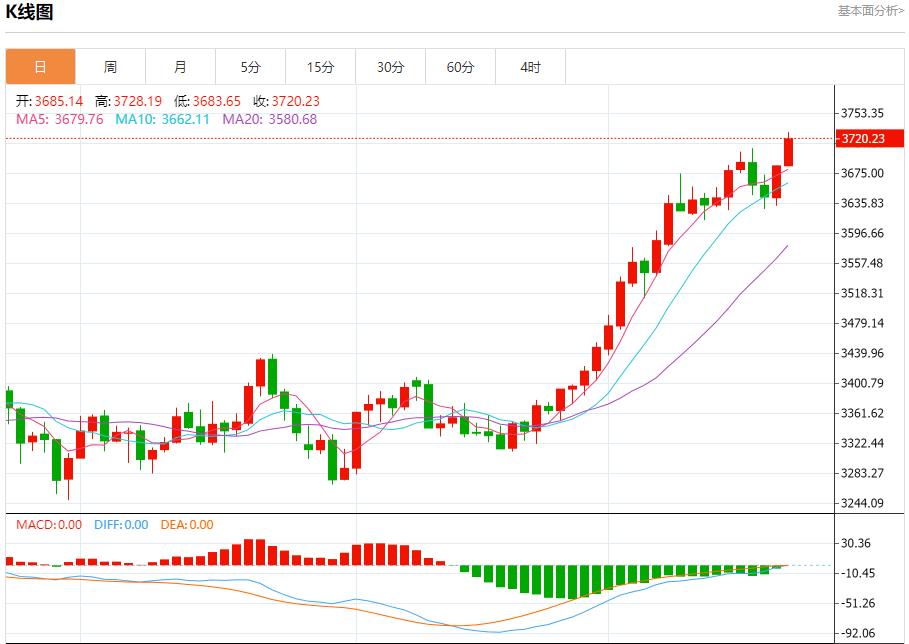This screenshot has height=644, width=909.
Task: Select the MA10: 3662.11 indicator label
Action: click(162, 119)
